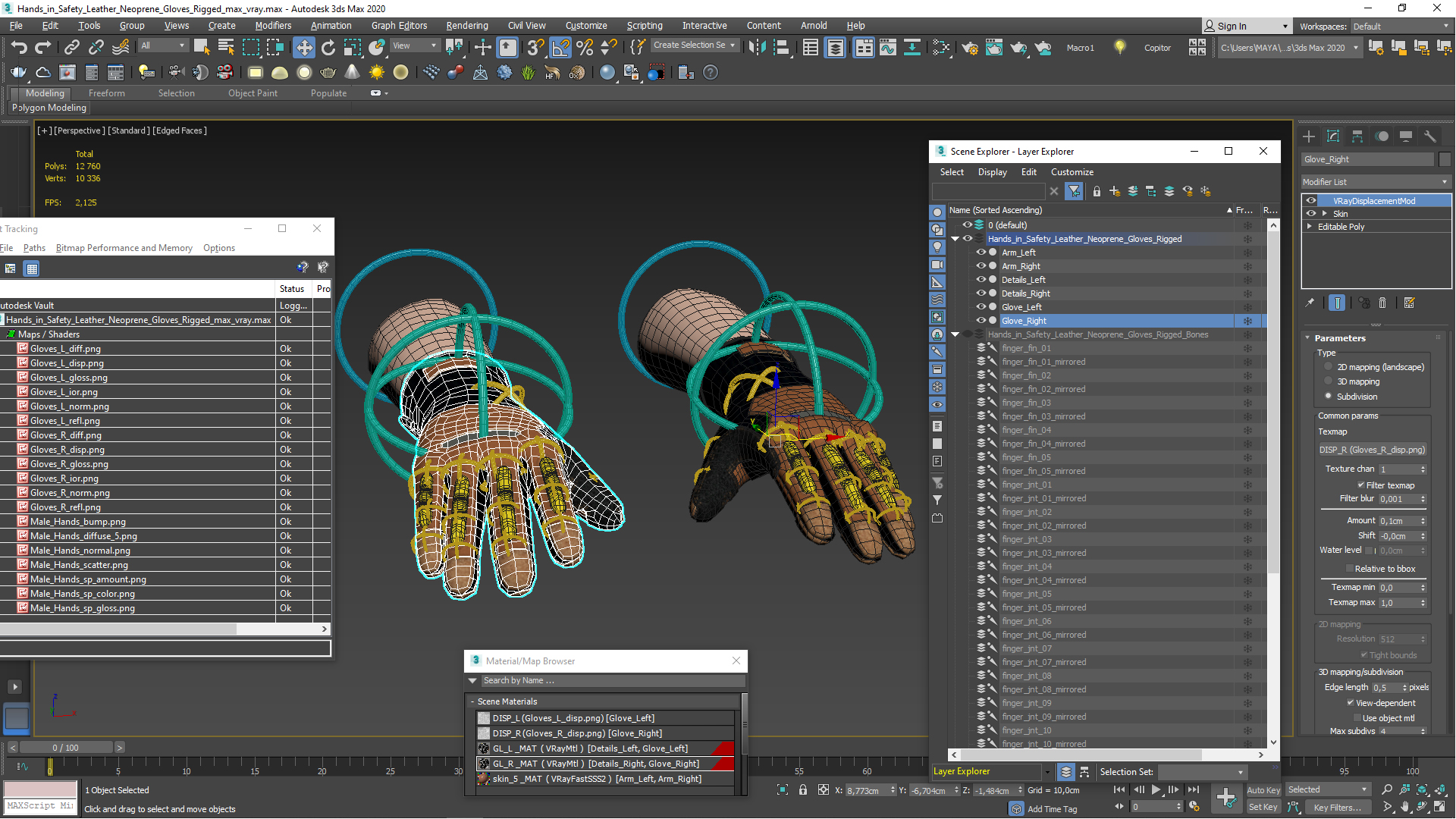Click Zoom Extents navigation icon
Image resolution: width=1456 pixels, height=819 pixels.
click(1422, 790)
